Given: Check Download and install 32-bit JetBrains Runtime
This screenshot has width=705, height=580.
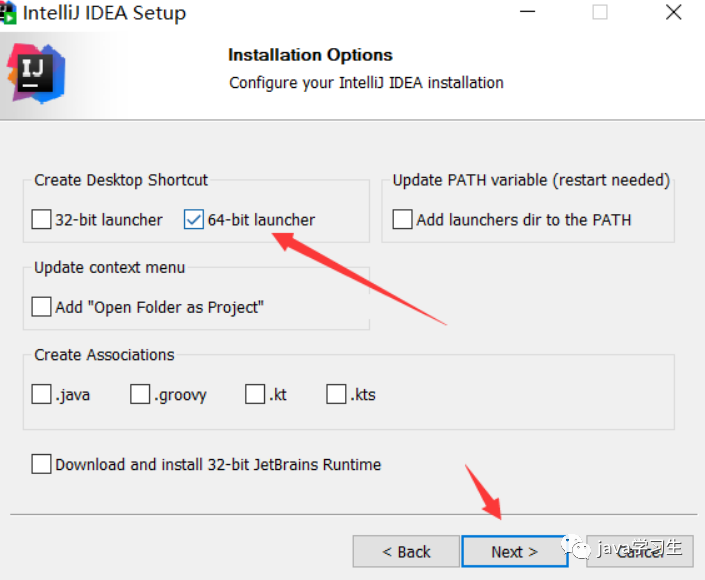Looking at the screenshot, I should click(41, 464).
